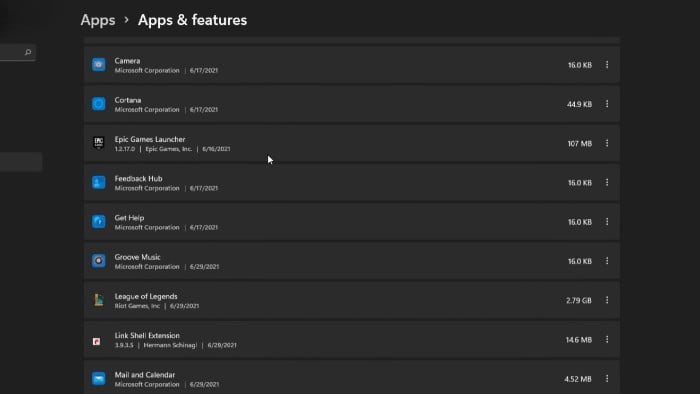
Task: Click the Camera app icon
Action: point(99,65)
